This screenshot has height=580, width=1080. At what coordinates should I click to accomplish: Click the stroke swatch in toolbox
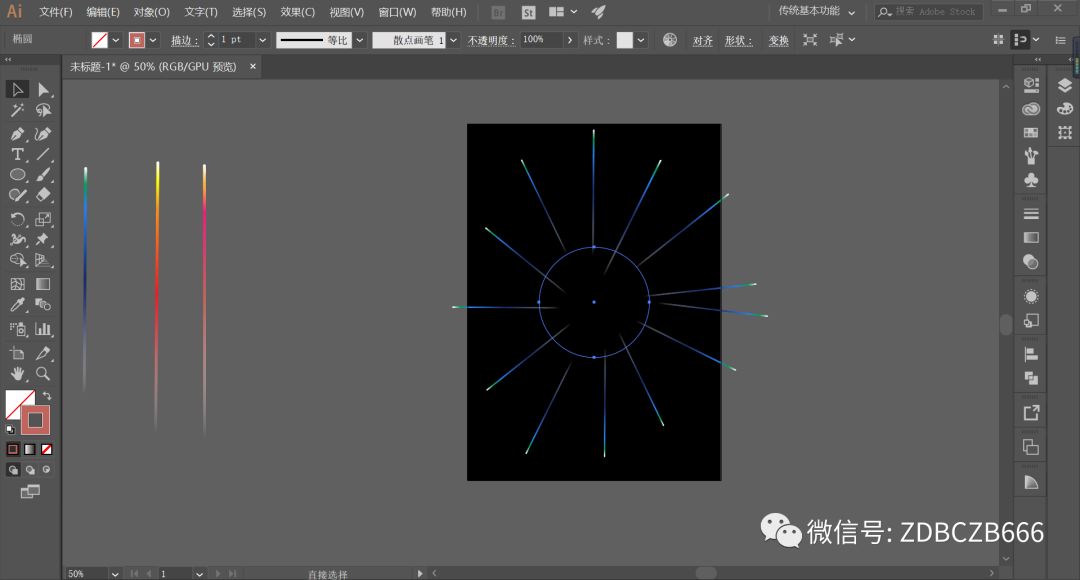click(x=35, y=420)
